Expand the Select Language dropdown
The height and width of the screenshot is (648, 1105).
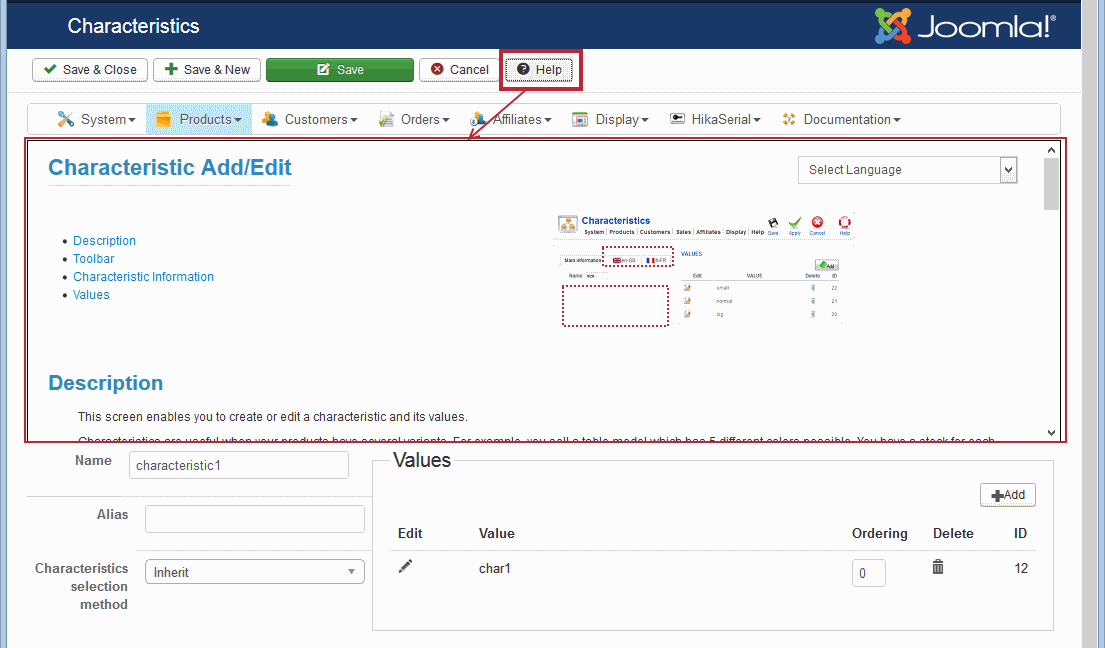tap(908, 170)
